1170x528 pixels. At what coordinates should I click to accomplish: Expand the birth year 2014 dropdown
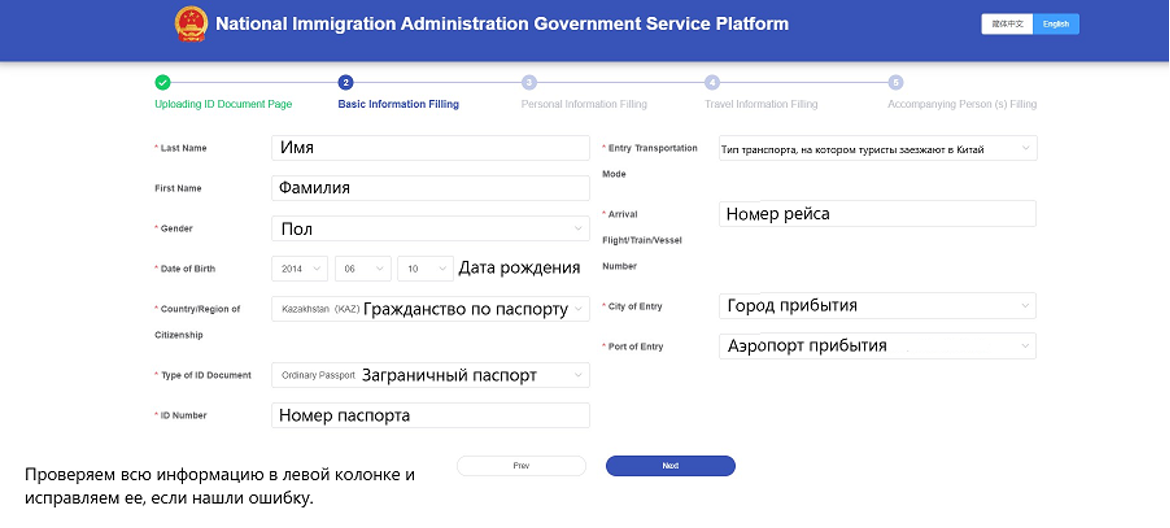(300, 268)
